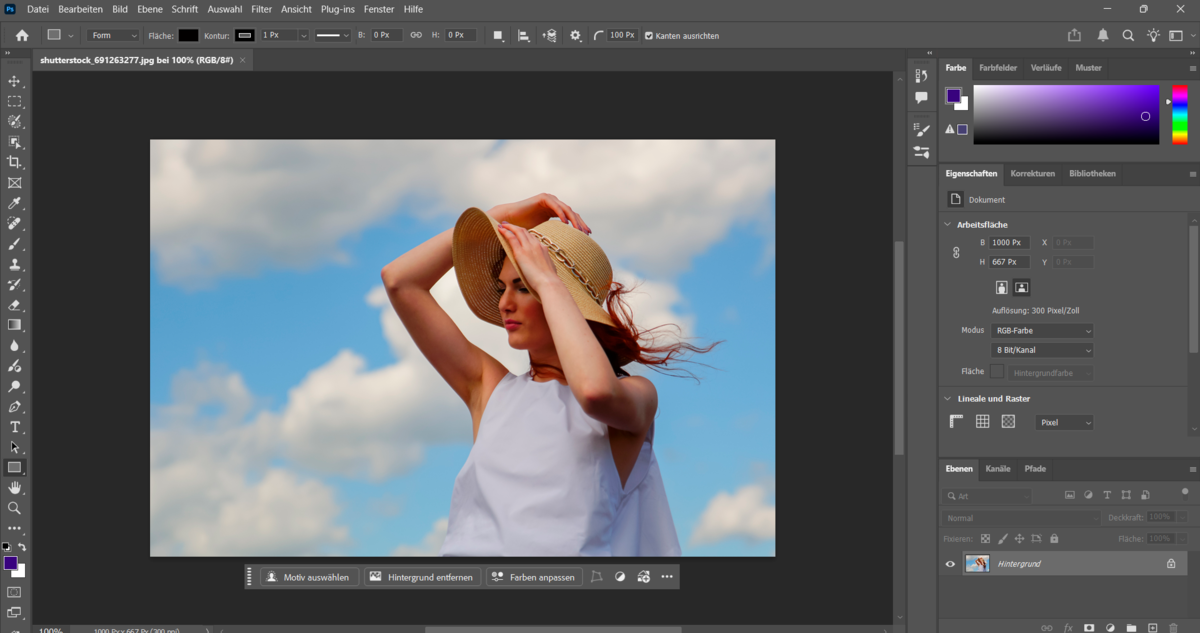The width and height of the screenshot is (1200, 633).
Task: Switch to the Kanäle tab
Action: pyautogui.click(x=998, y=469)
